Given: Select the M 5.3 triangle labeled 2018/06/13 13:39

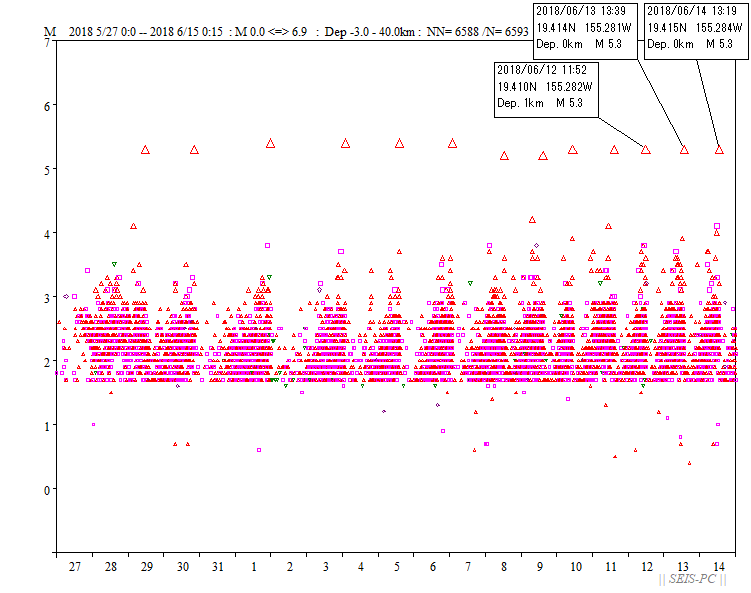Looking at the screenshot, I should click(684, 150).
